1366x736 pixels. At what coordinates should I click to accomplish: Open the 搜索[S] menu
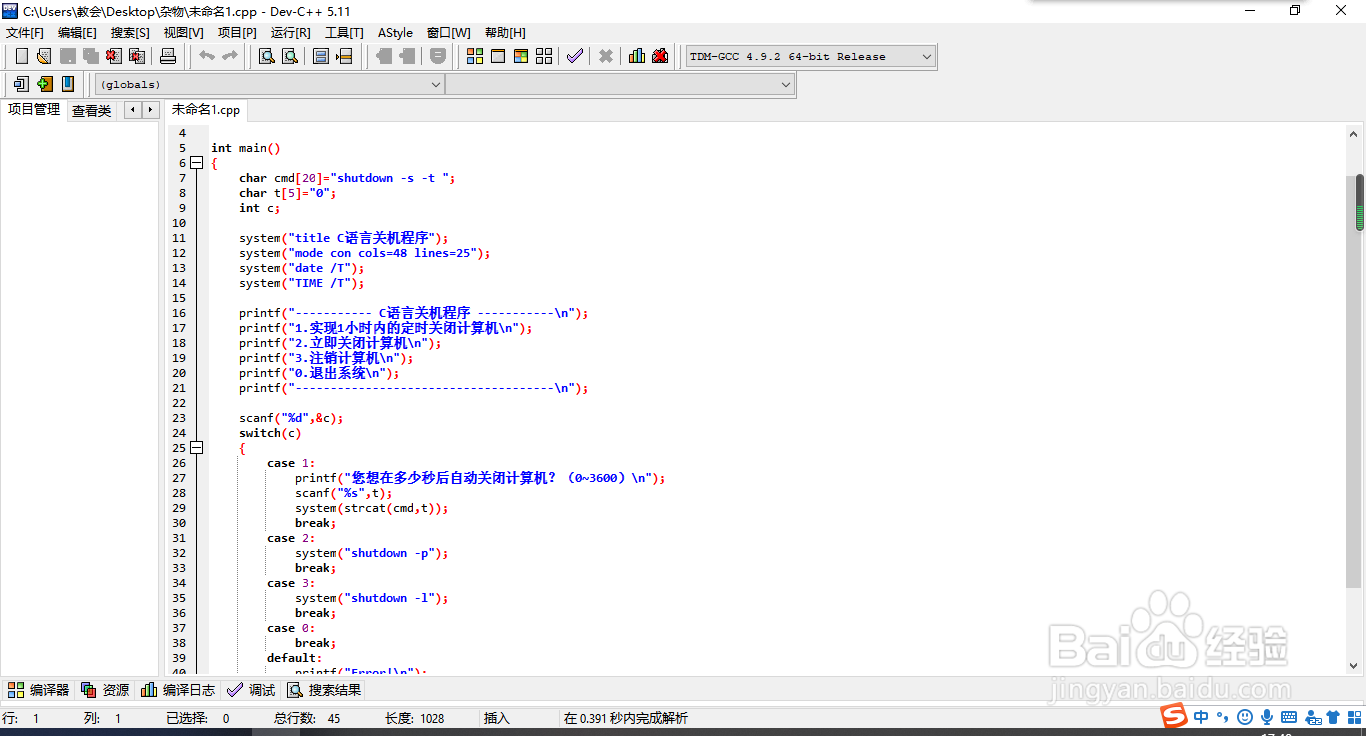tap(130, 32)
